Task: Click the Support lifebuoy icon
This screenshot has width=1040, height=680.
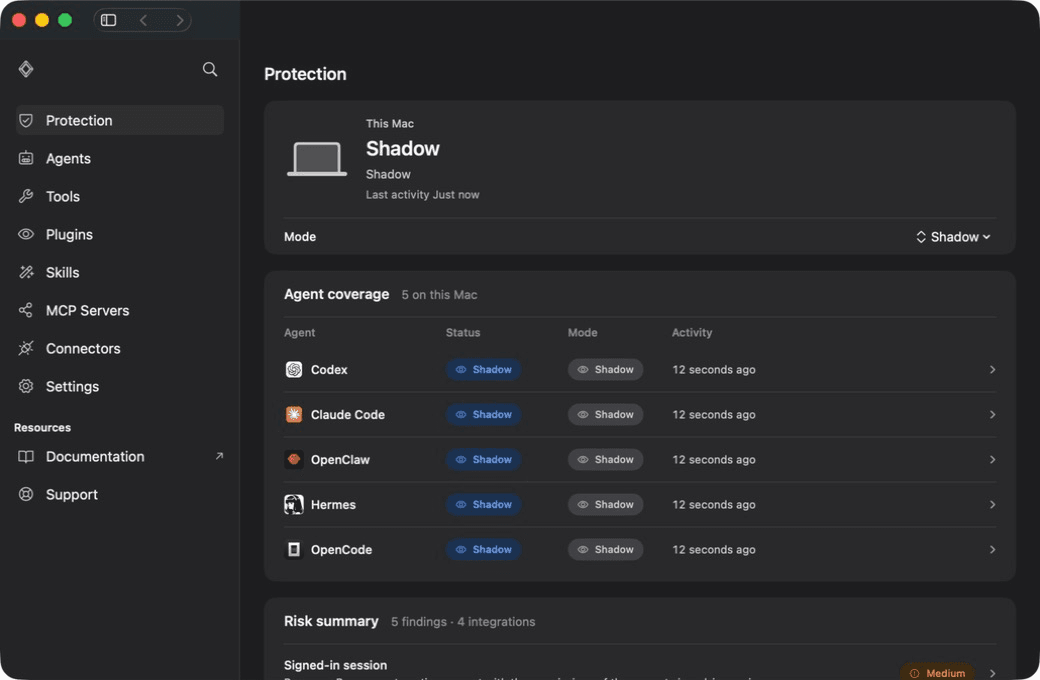Action: coord(26,494)
